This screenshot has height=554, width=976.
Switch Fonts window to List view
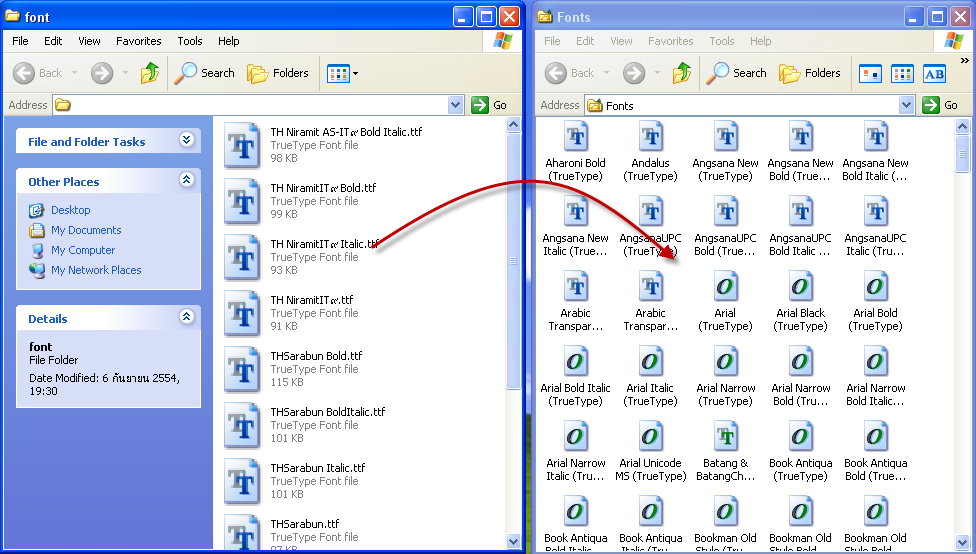tap(902, 74)
